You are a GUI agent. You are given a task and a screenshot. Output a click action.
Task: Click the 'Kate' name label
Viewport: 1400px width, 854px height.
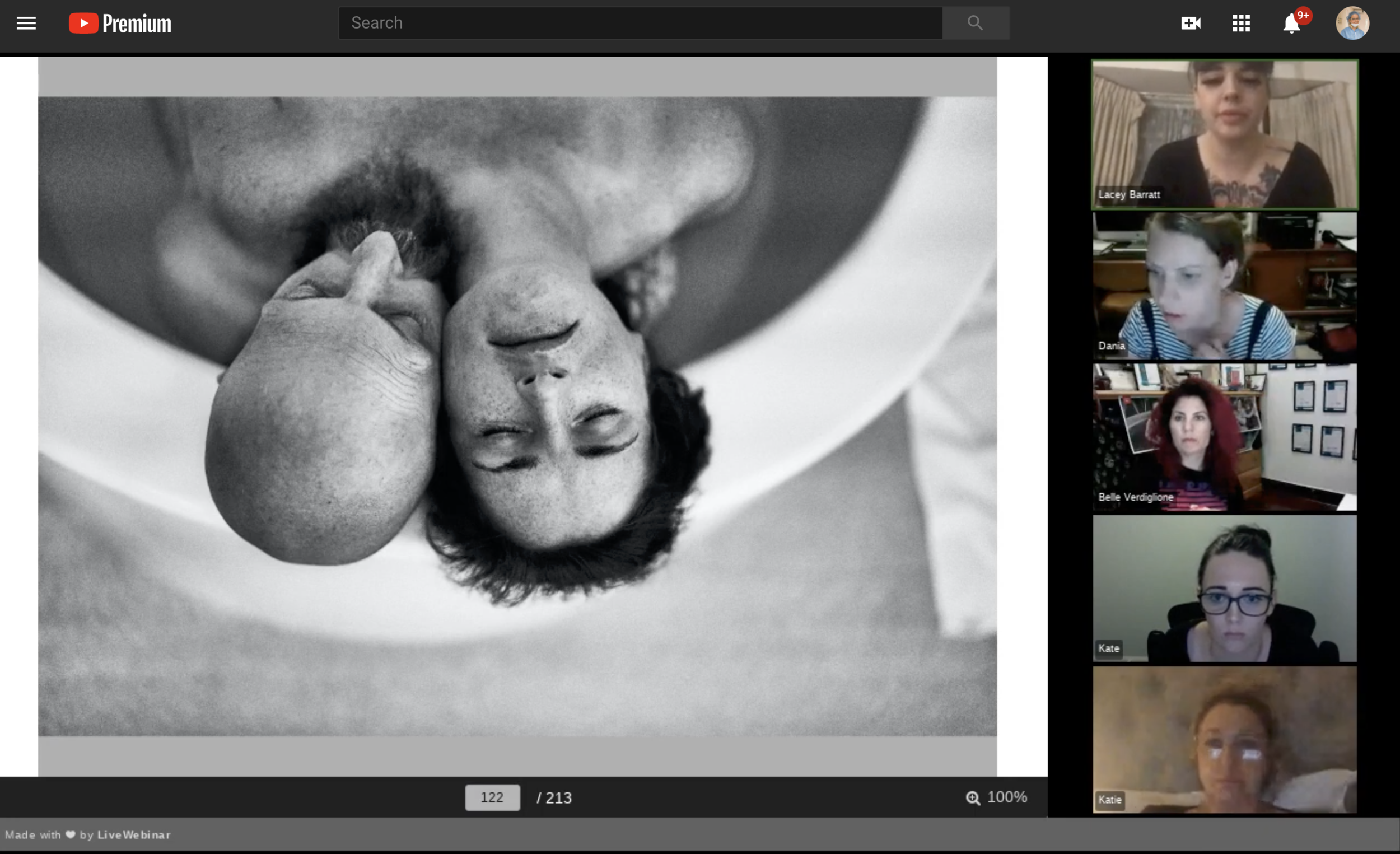coord(1109,648)
